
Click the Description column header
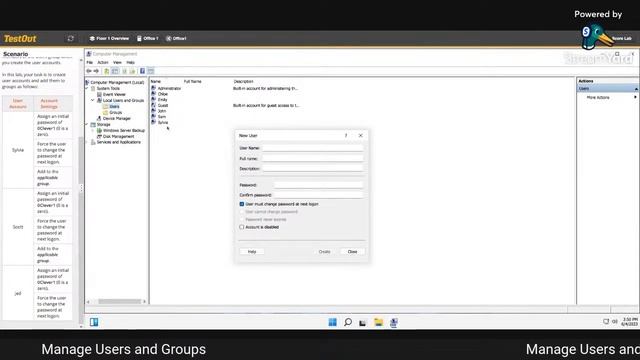243,81
